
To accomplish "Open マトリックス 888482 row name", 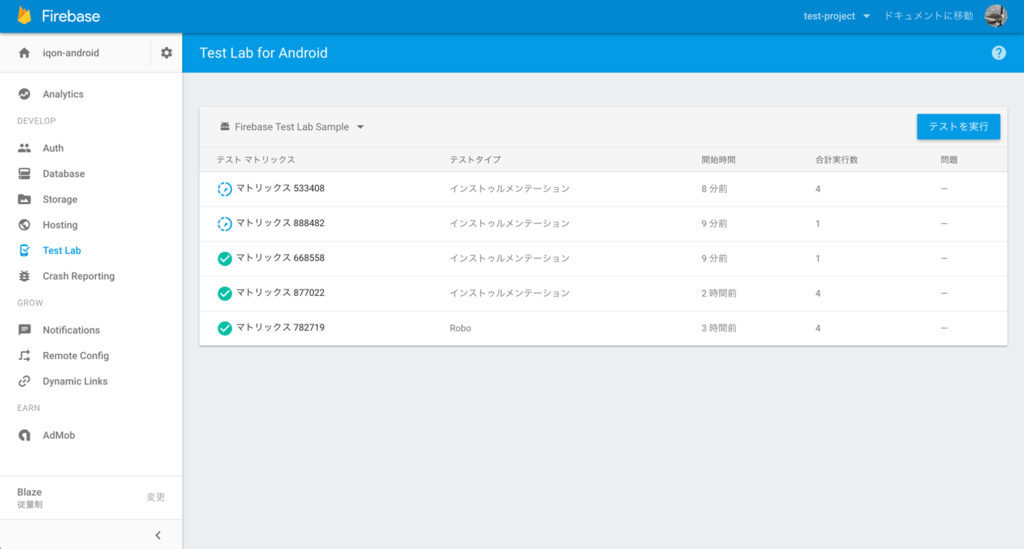I will [280, 223].
